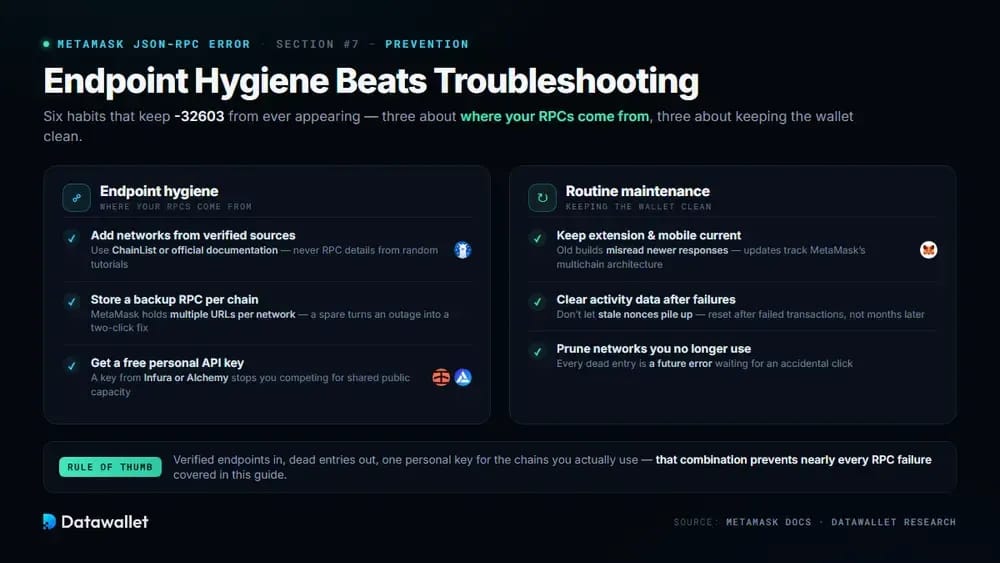Click the RULE OF THUMB badge

(110, 467)
